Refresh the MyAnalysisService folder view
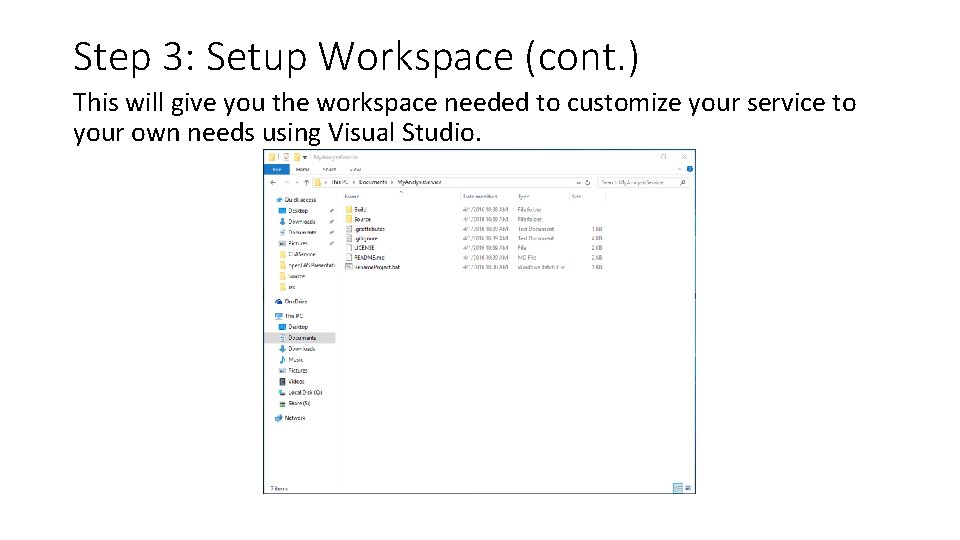960x540 pixels. [x=587, y=182]
